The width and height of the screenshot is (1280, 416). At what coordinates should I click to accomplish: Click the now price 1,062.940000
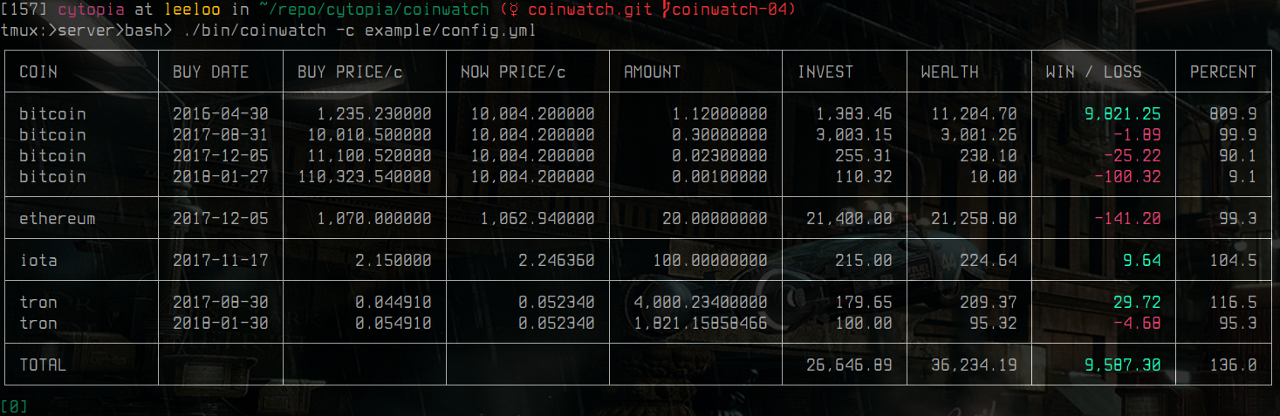pyautogui.click(x=538, y=218)
